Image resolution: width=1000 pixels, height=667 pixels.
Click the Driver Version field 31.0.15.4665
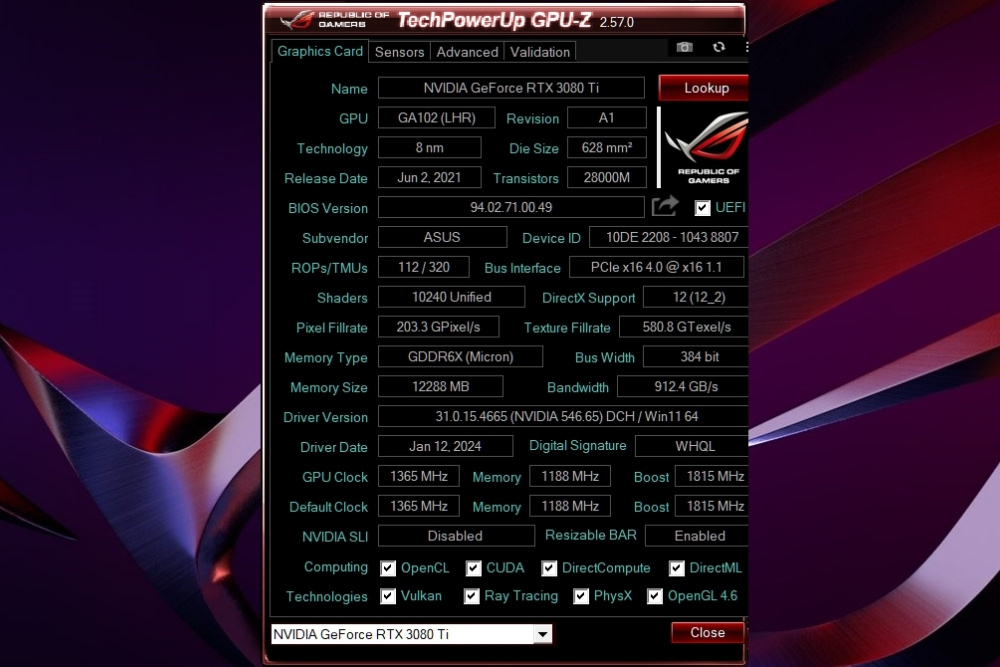click(563, 416)
